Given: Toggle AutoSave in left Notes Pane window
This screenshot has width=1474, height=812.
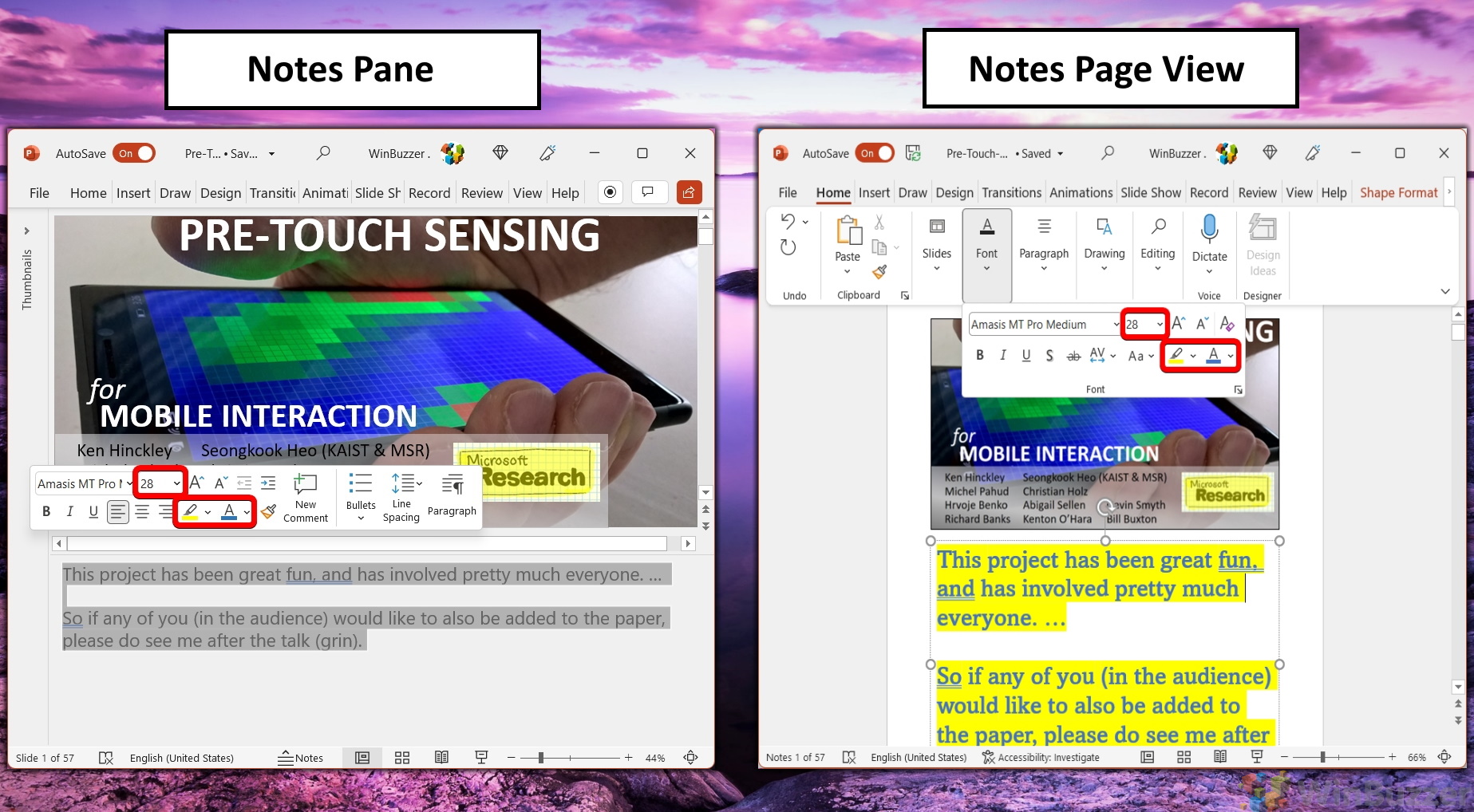Looking at the screenshot, I should [134, 153].
